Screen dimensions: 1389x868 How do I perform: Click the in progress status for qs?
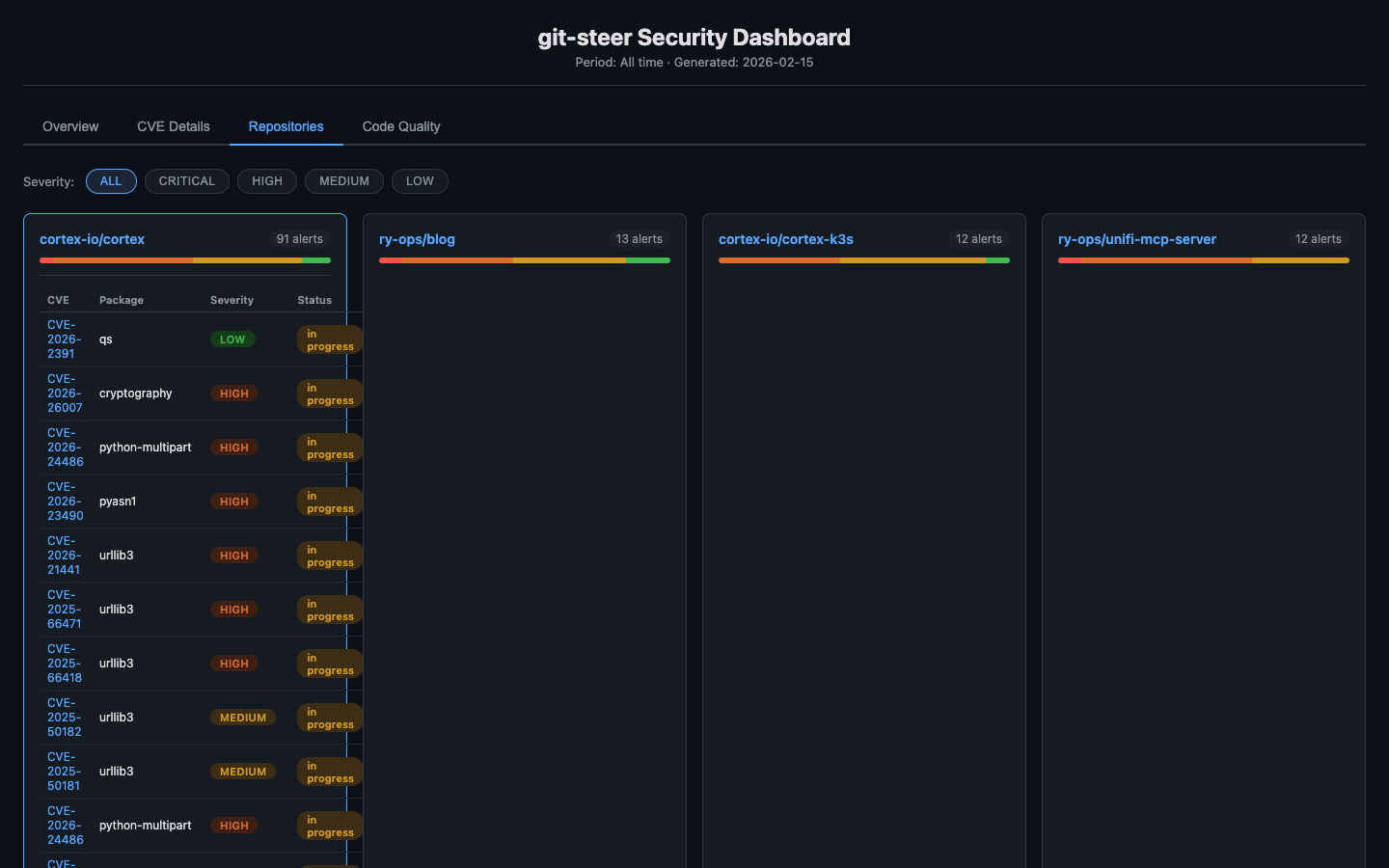[x=328, y=339]
